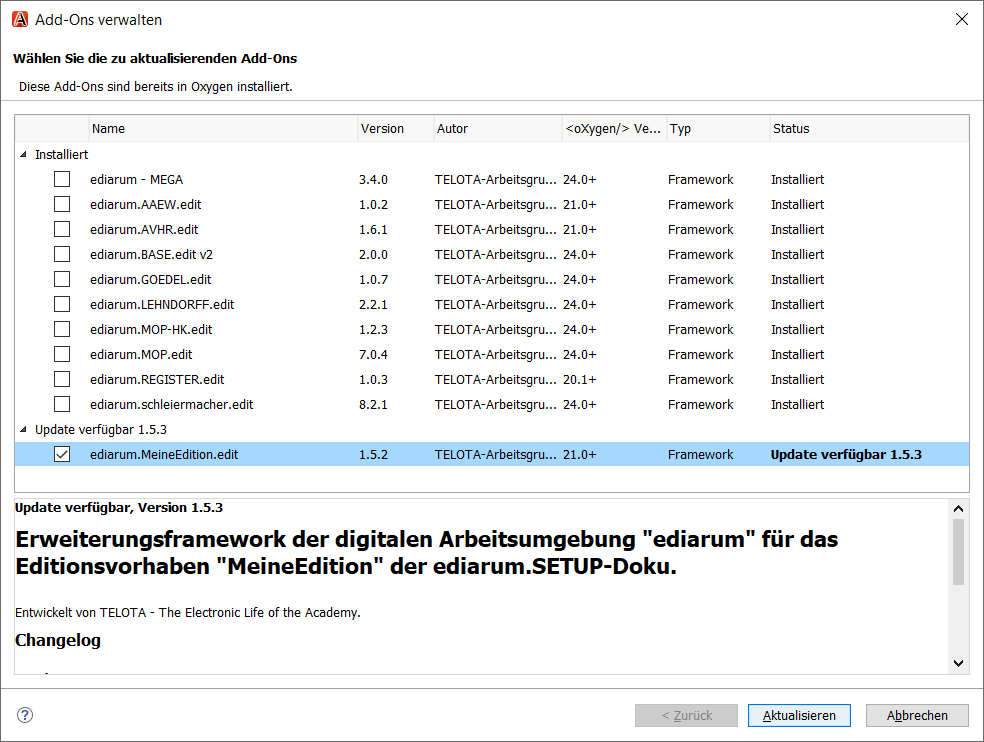This screenshot has height=742, width=984.
Task: Sort by the Version column header
Action: 396,129
